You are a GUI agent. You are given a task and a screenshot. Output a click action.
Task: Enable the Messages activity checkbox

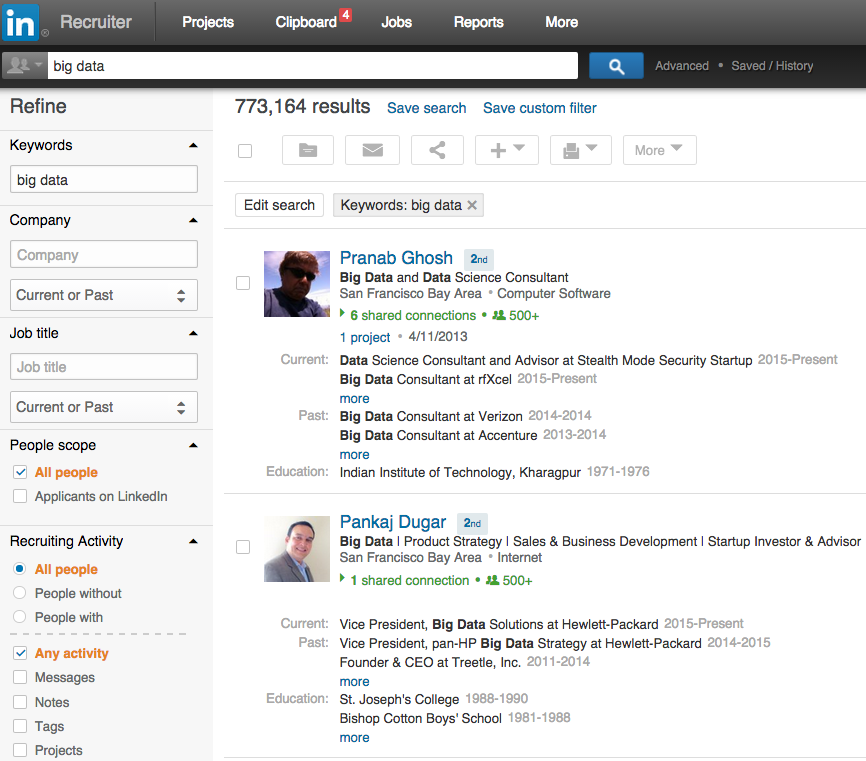click(x=20, y=678)
